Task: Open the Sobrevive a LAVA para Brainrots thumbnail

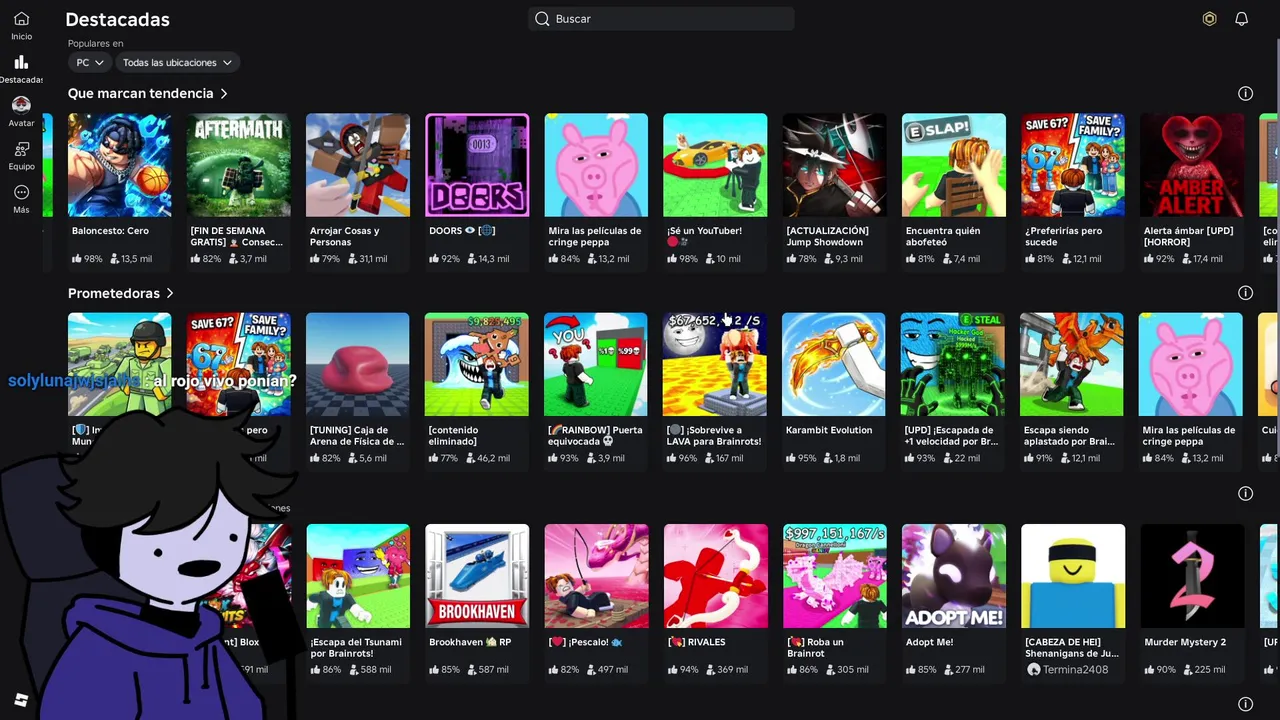Action: (715, 364)
